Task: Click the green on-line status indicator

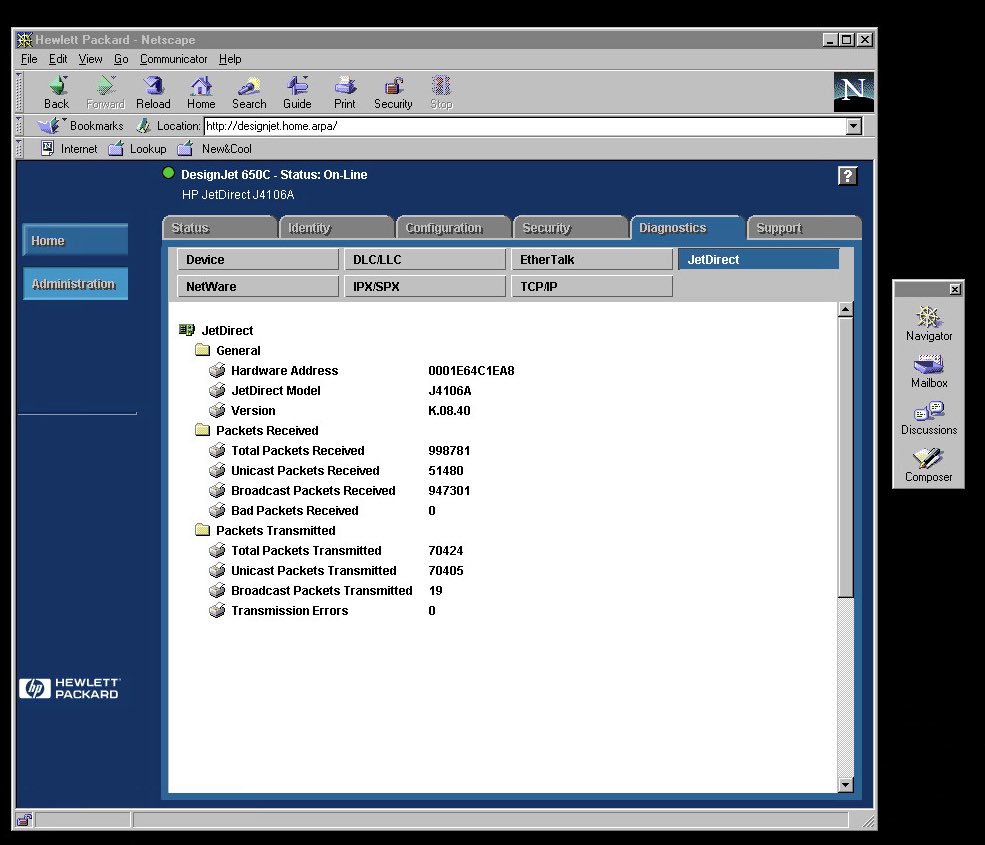Action: pyautogui.click(x=168, y=173)
